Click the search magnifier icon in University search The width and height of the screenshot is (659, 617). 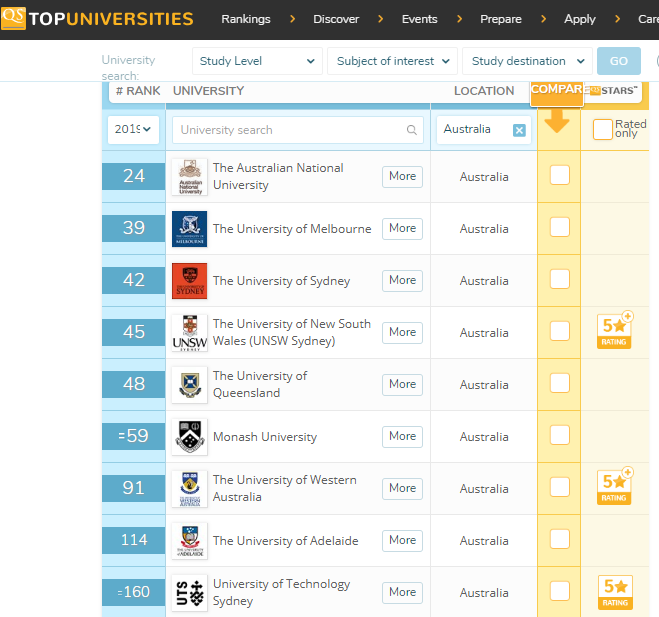coord(412,130)
